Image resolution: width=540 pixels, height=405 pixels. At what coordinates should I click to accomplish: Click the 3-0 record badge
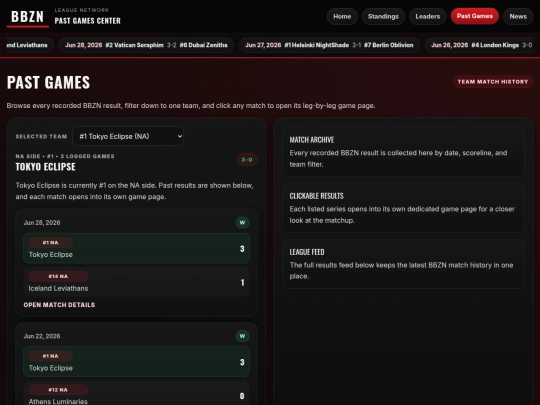(247, 160)
